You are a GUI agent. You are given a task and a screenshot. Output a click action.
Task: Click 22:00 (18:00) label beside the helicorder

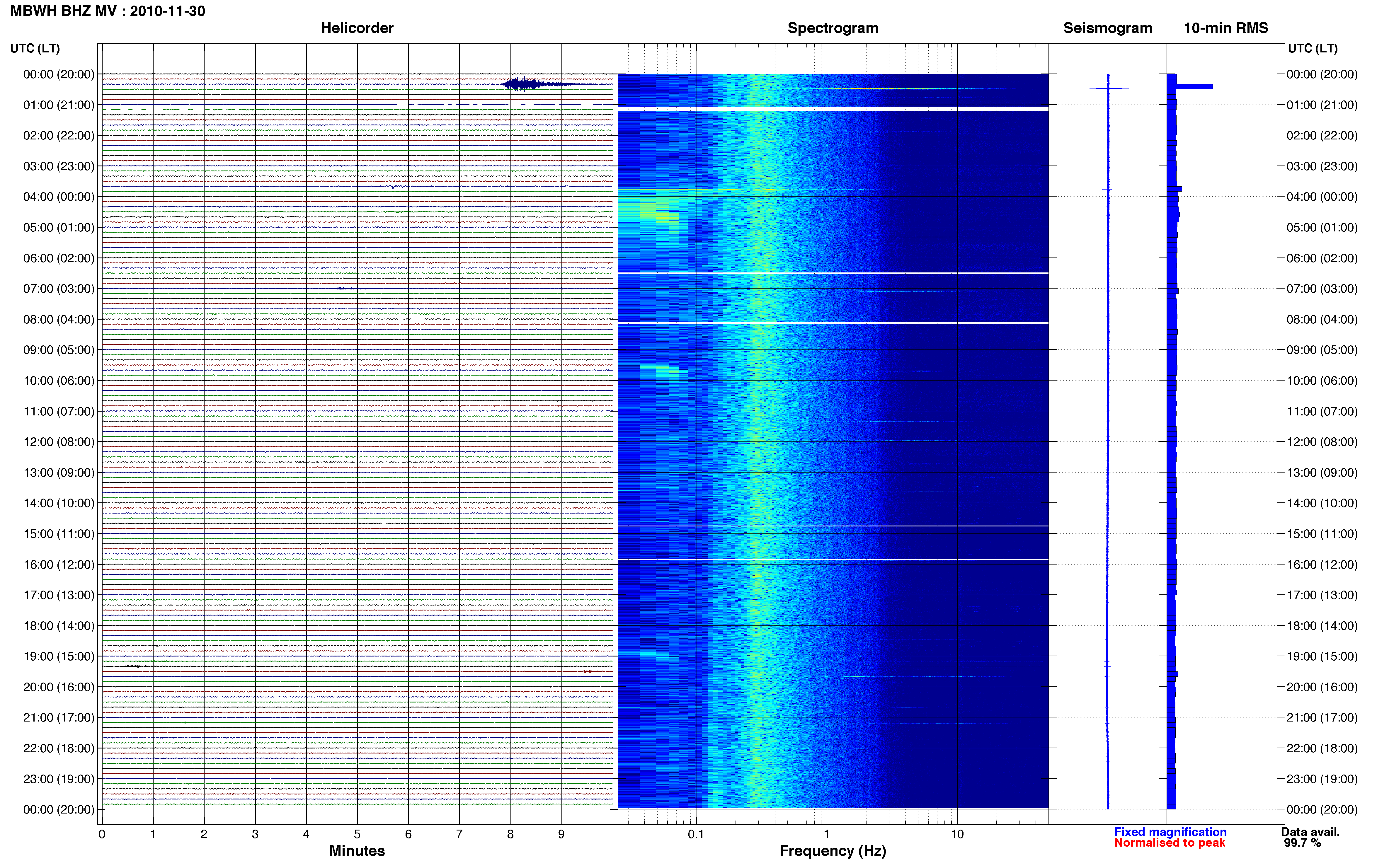(59, 748)
